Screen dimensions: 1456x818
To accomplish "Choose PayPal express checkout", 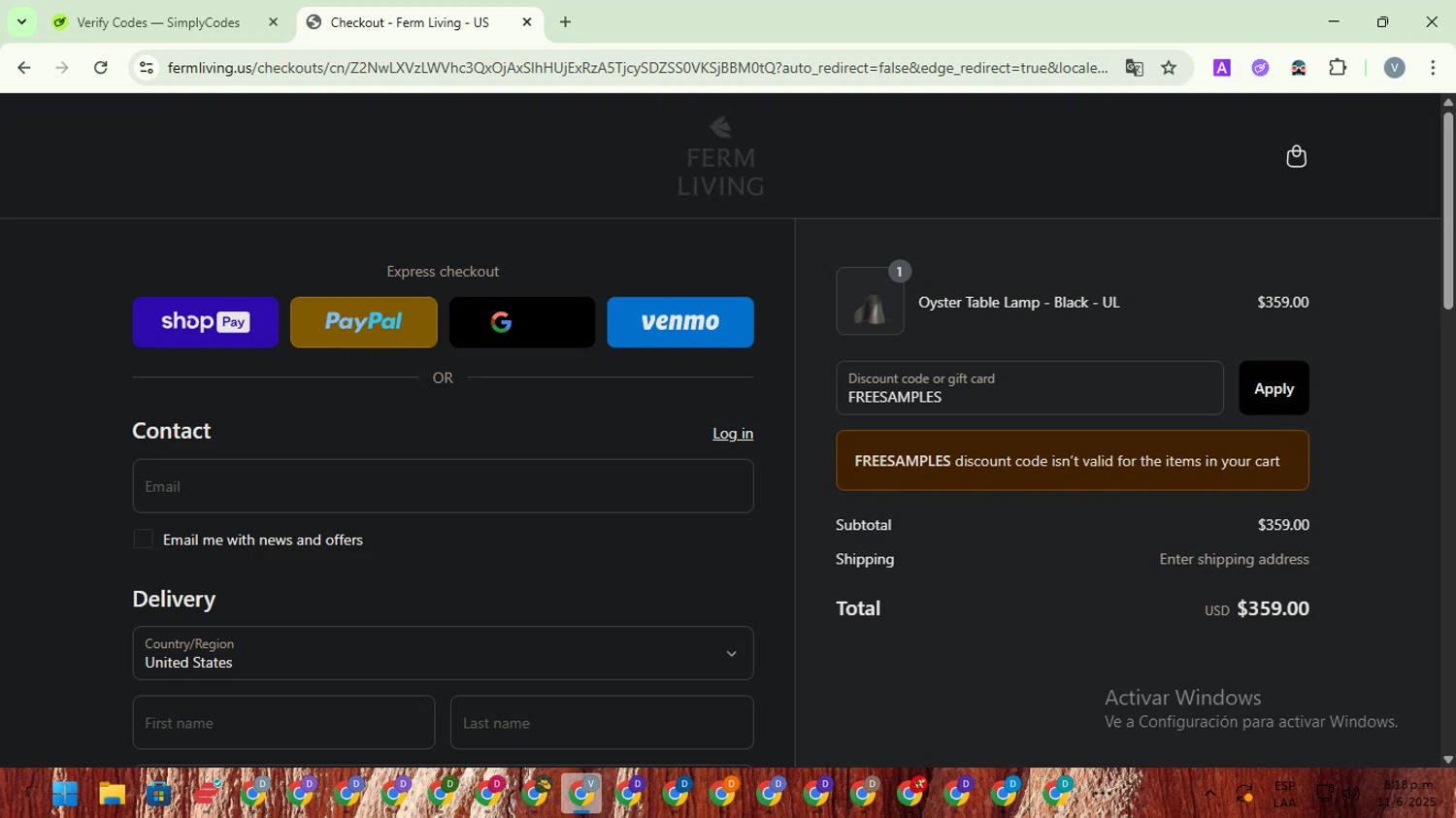I will pos(364,322).
